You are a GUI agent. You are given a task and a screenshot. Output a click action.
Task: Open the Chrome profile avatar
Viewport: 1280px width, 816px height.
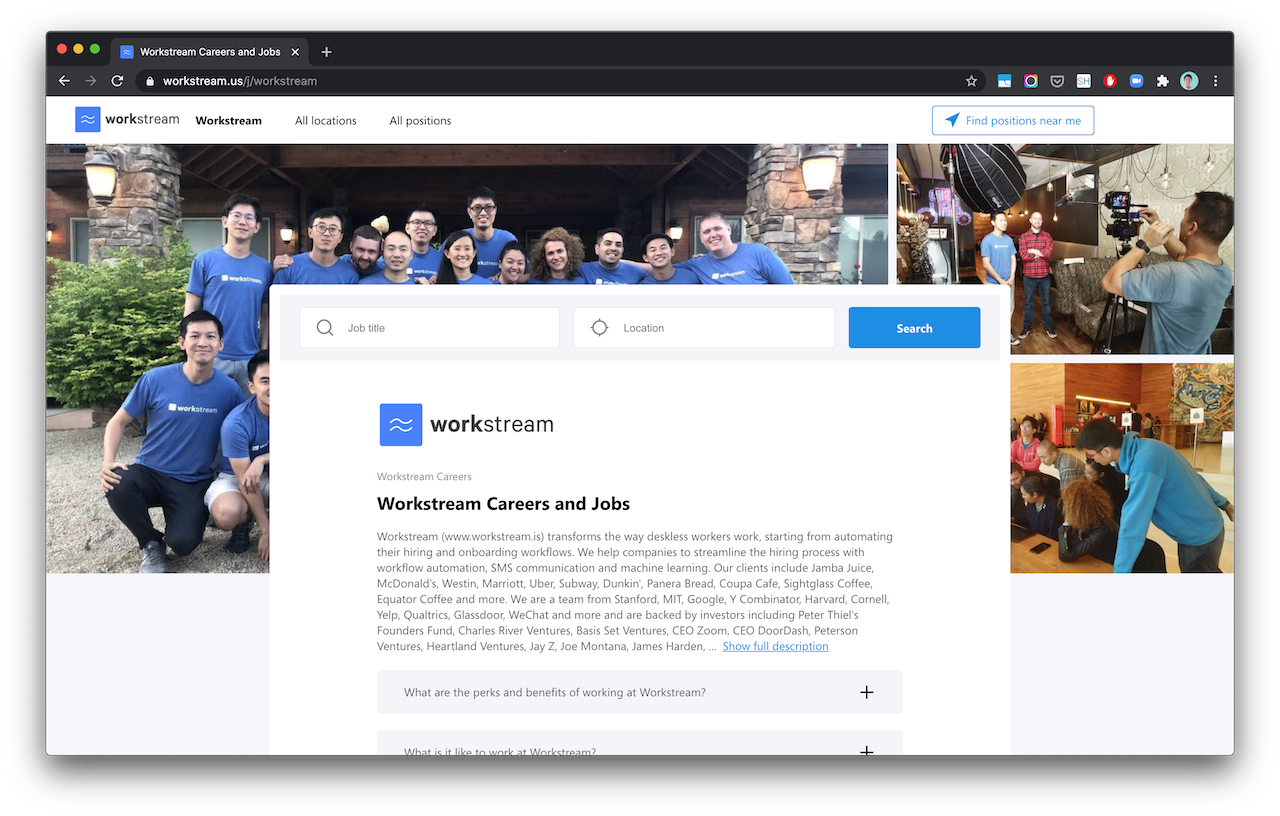click(x=1189, y=81)
